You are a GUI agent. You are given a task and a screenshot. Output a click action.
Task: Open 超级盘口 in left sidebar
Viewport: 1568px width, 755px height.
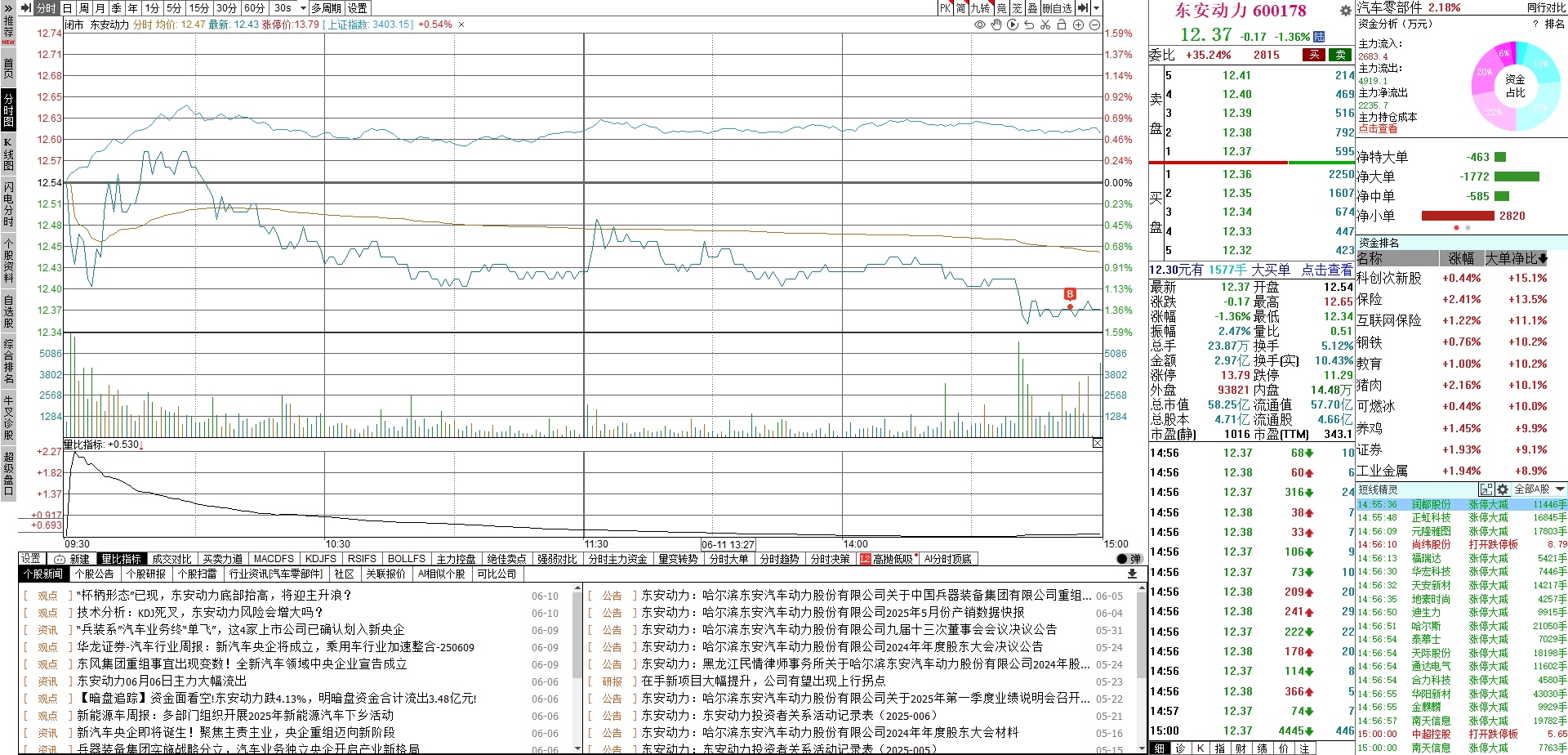pos(8,472)
